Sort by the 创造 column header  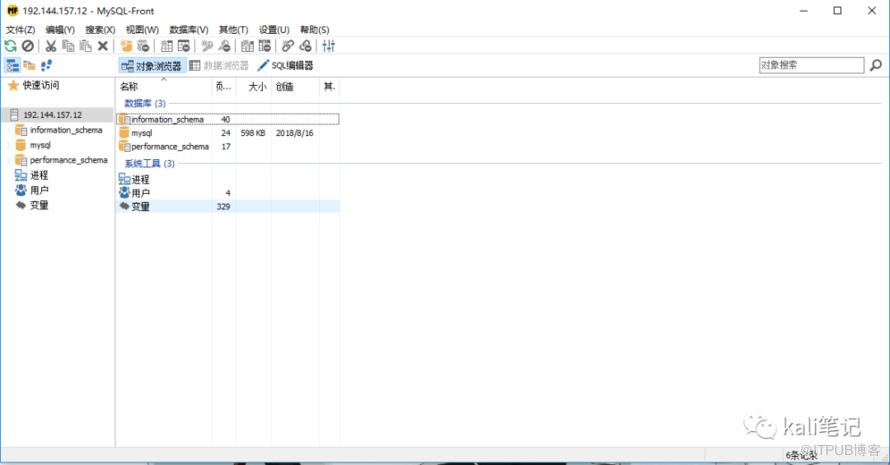point(295,86)
